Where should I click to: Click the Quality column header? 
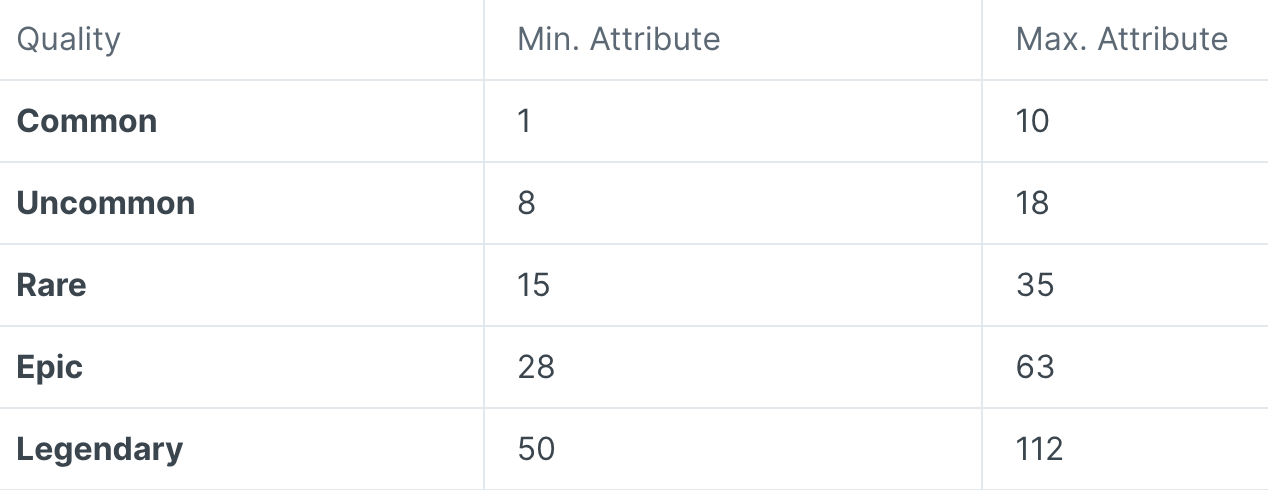coord(68,40)
